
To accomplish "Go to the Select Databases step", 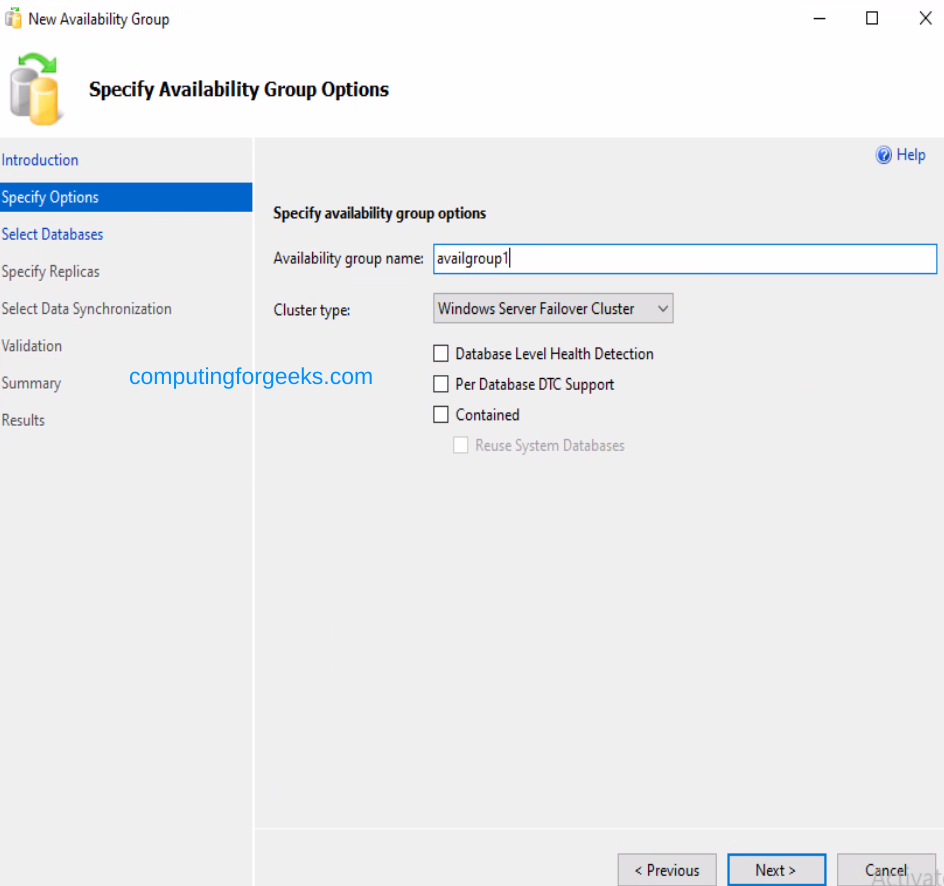I will pos(52,234).
